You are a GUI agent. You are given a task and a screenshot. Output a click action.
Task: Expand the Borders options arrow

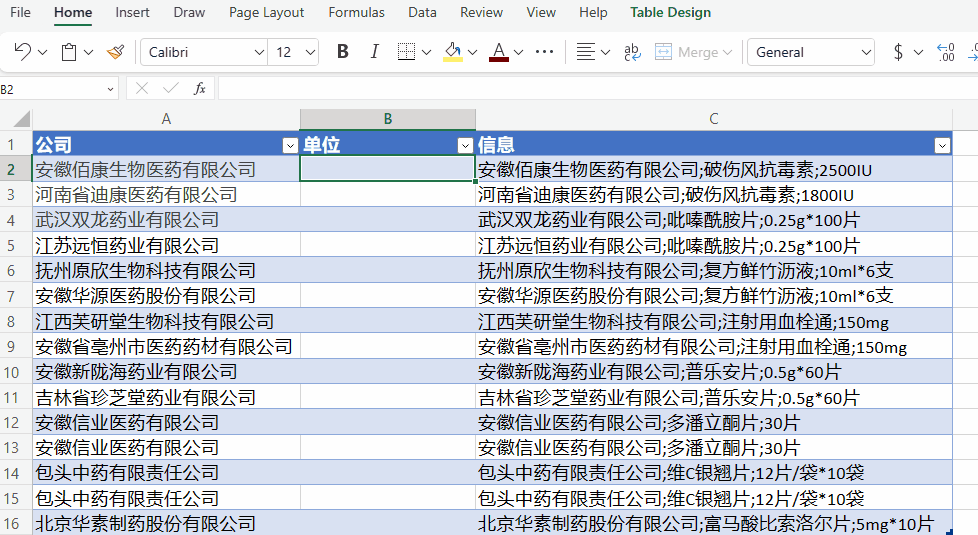[427, 52]
